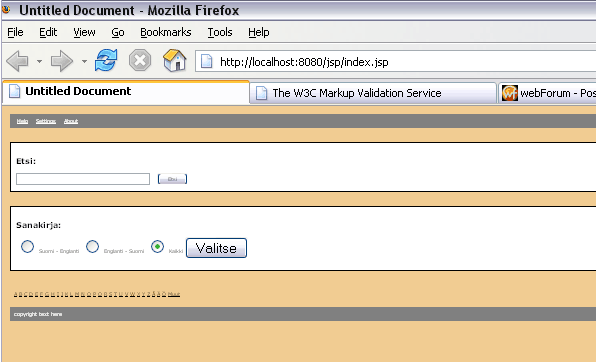Click the letter Ö alphabet link

click(x=164, y=294)
